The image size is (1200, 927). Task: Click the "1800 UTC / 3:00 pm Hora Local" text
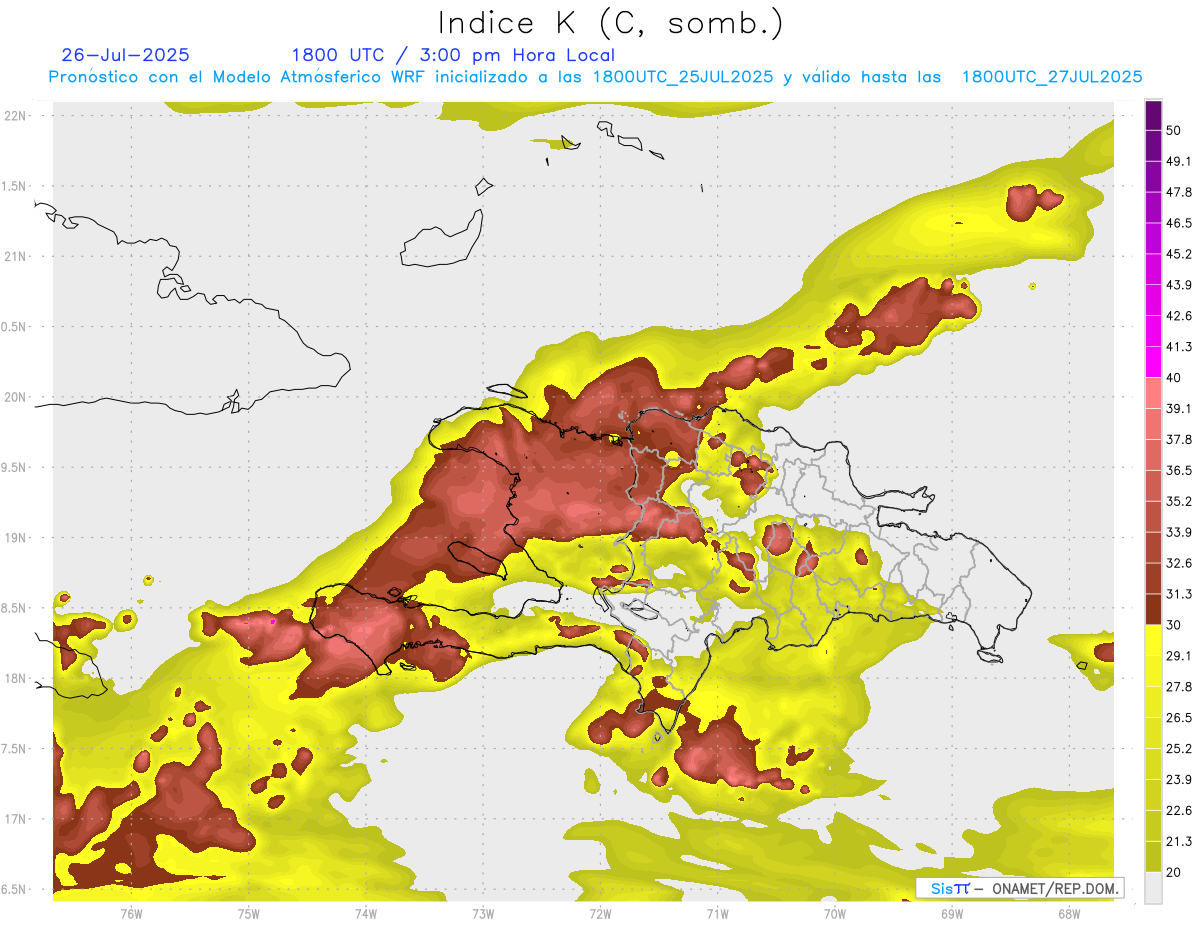[453, 55]
